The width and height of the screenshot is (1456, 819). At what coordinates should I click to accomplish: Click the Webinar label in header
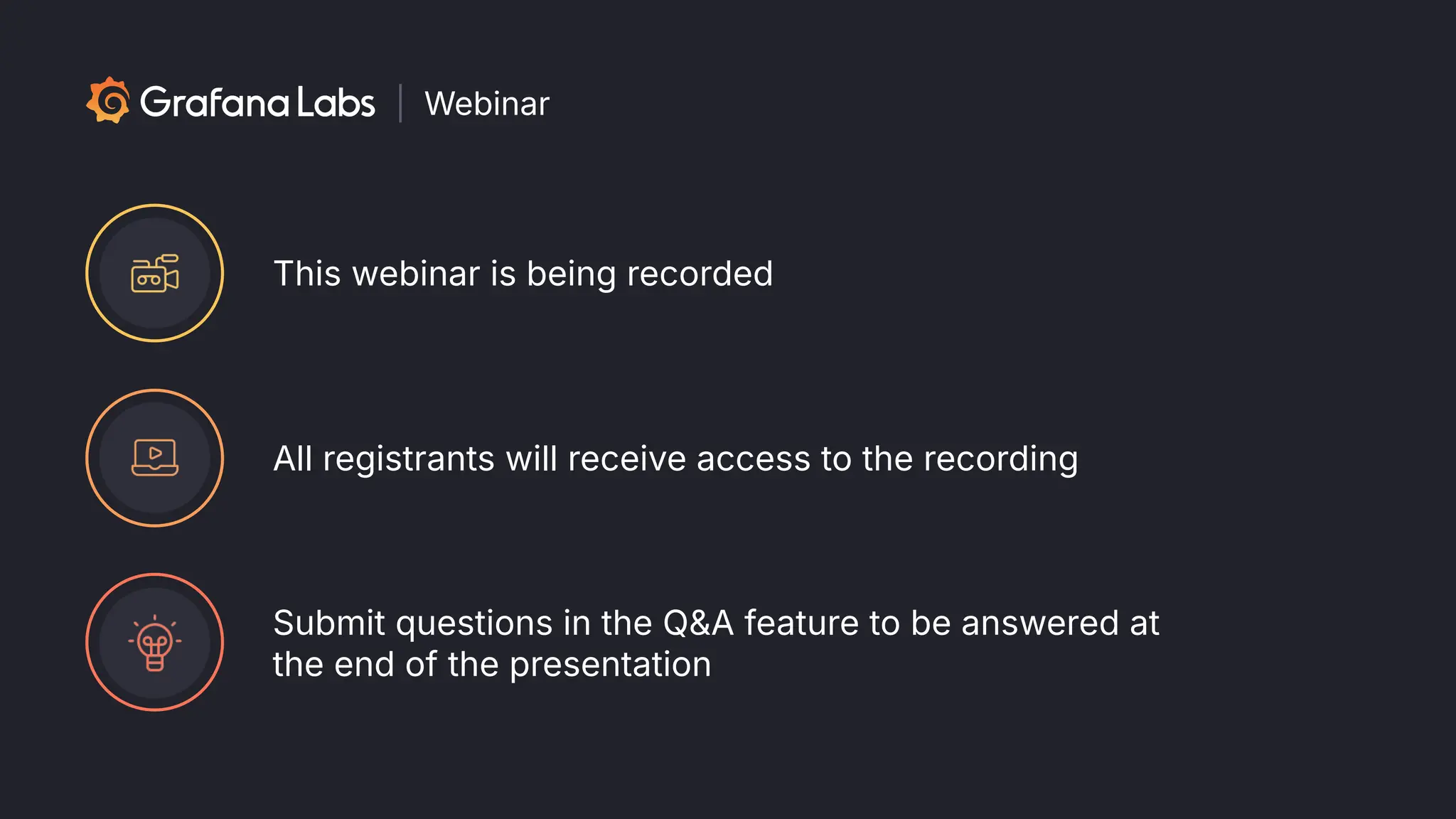coord(487,104)
